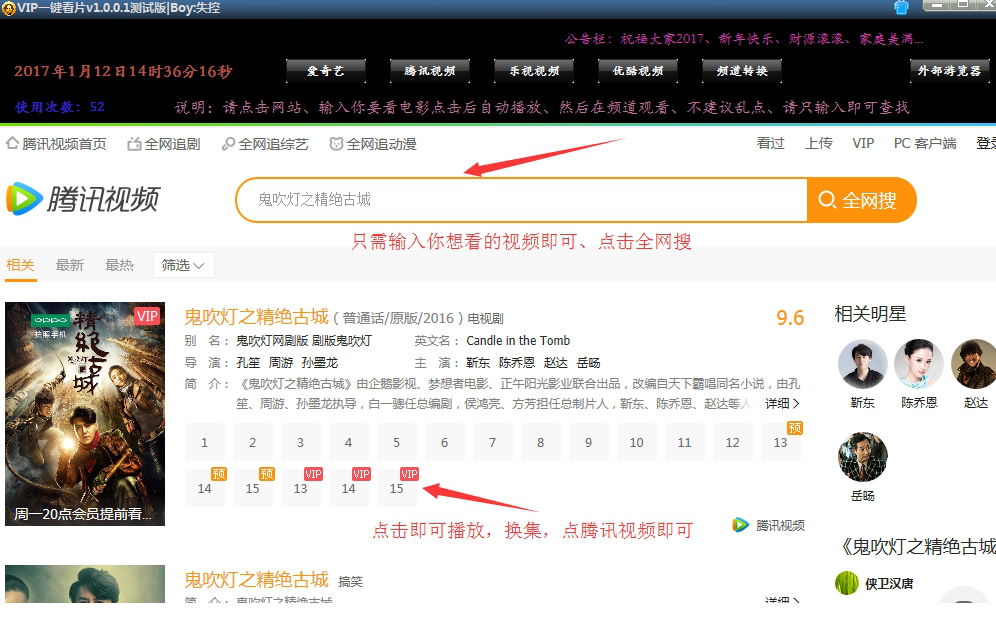Image resolution: width=996 pixels, height=627 pixels.
Task: Open the 侠卫汉唐 channel avatar
Action: 847,583
